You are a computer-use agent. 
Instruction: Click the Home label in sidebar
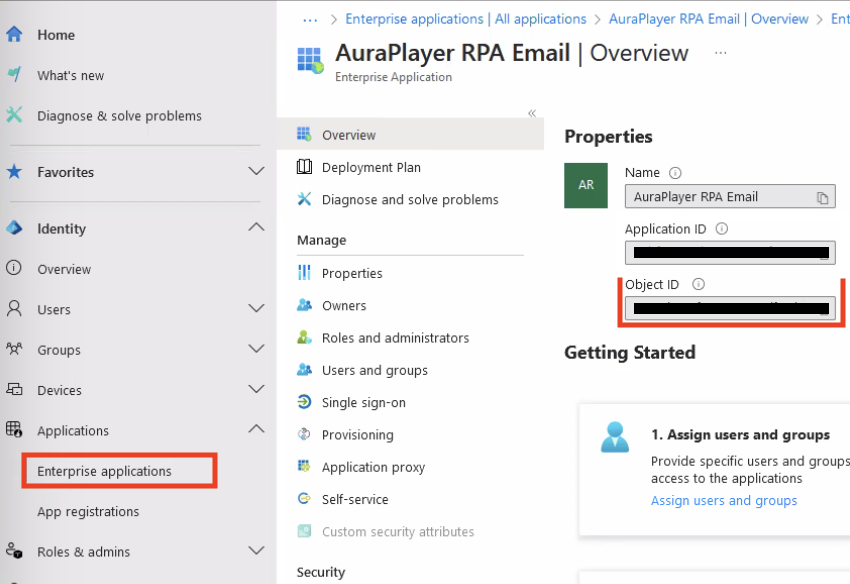click(x=56, y=35)
